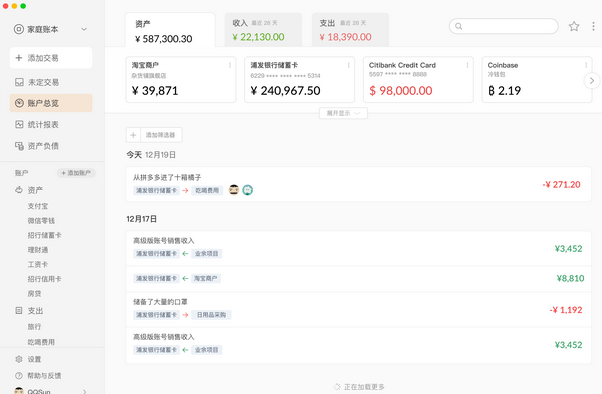Image resolution: width=602 pixels, height=394 pixels.
Task: Click the 资产负债 icon
Action: (x=19, y=146)
